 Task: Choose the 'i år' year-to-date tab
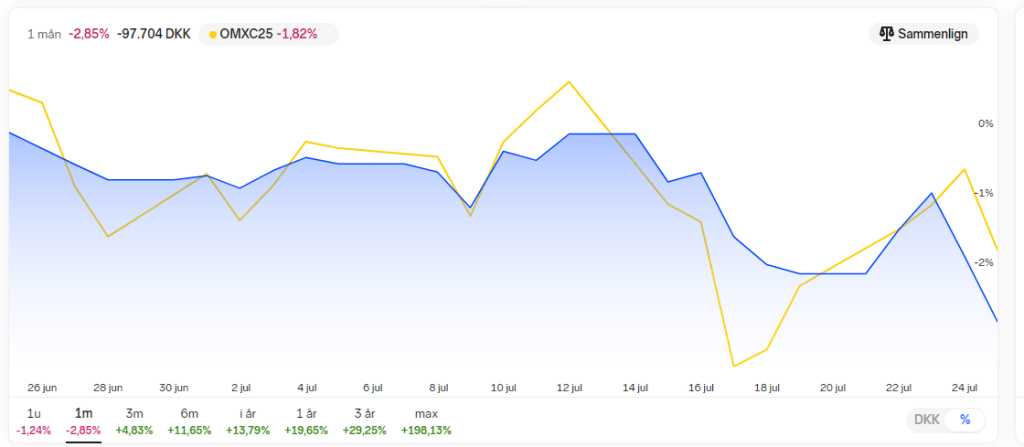(246, 421)
